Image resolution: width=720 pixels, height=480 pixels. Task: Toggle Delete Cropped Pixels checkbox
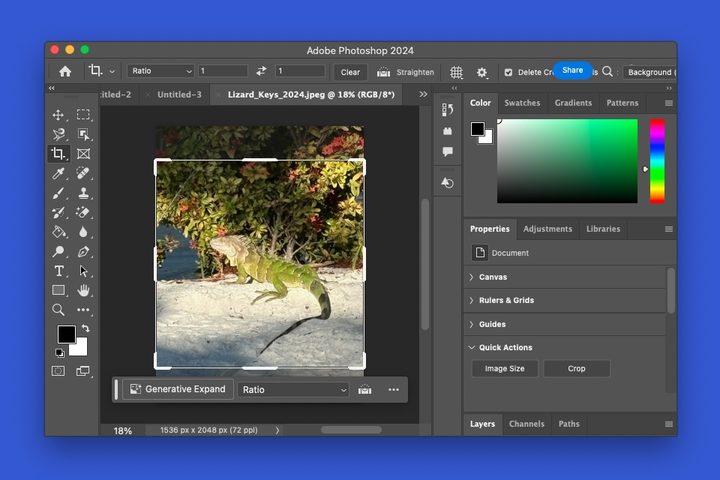pos(508,72)
